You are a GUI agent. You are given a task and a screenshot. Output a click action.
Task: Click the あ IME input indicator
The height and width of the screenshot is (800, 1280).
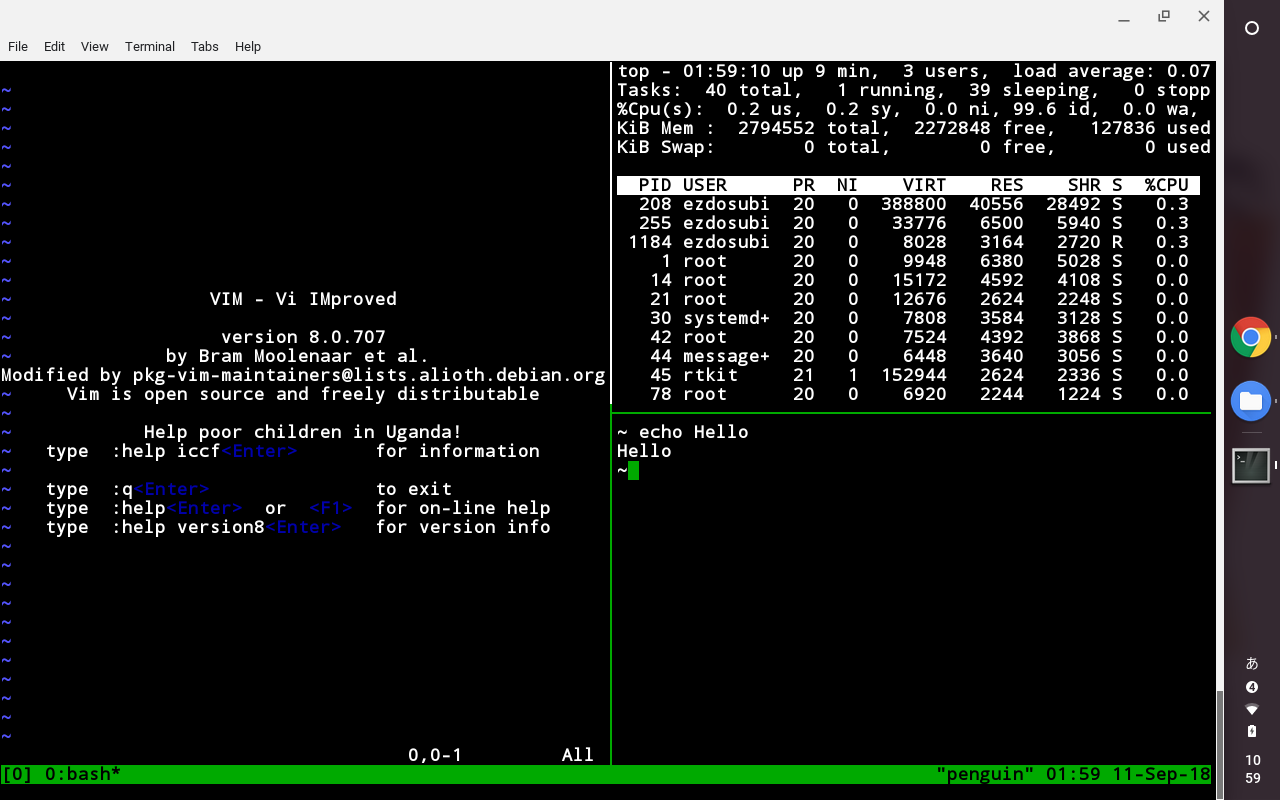(1251, 662)
